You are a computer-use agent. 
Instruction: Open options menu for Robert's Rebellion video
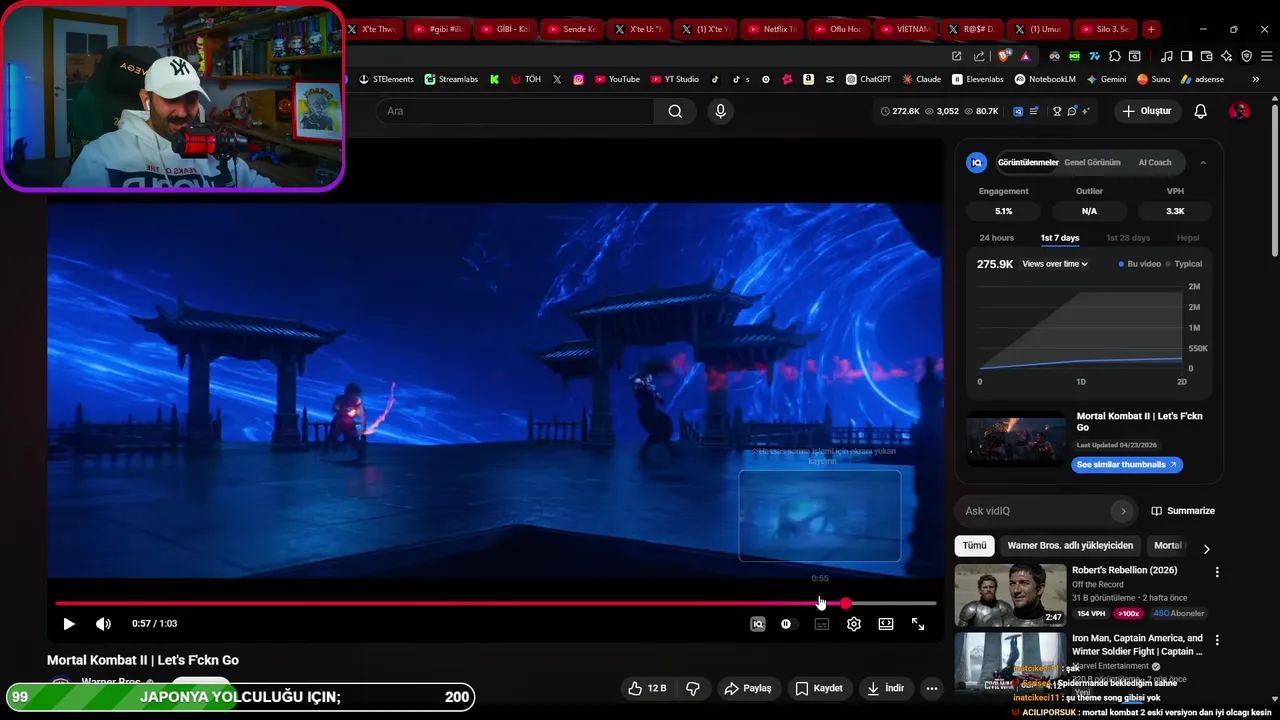click(1217, 572)
